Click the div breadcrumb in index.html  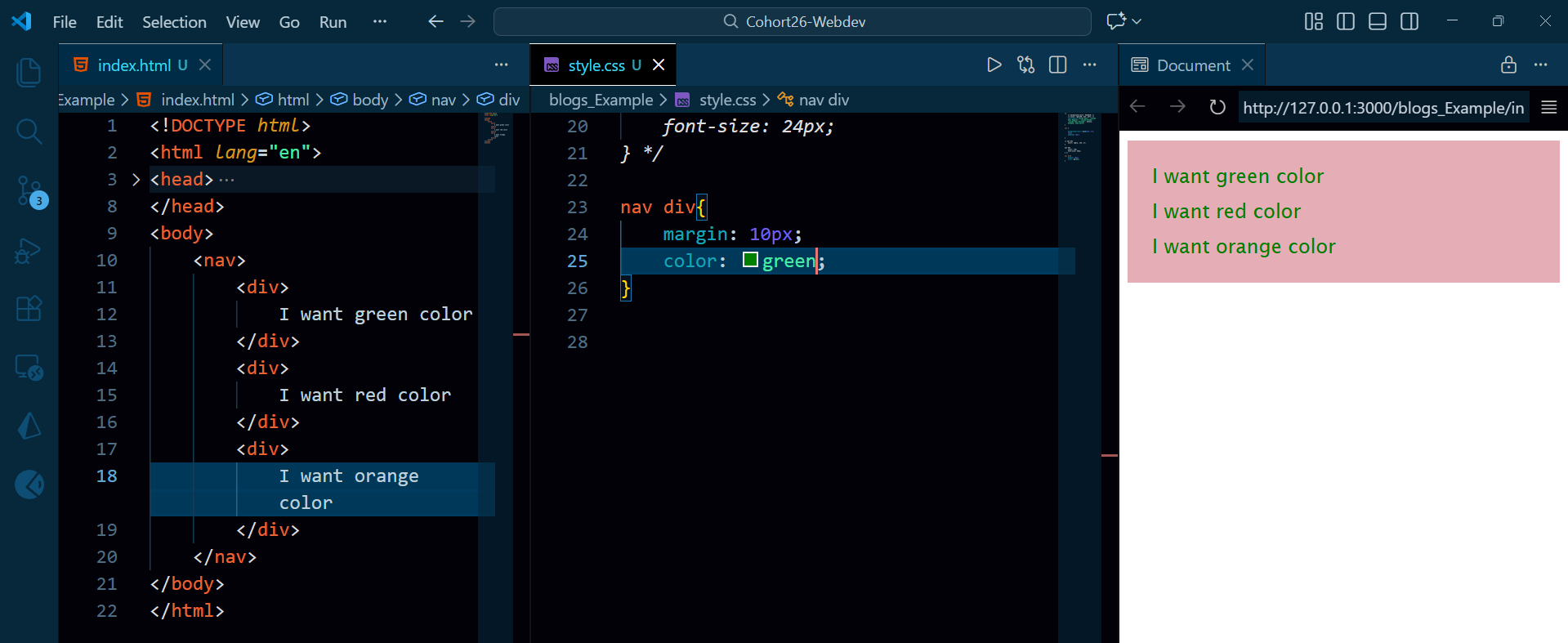tap(499, 100)
